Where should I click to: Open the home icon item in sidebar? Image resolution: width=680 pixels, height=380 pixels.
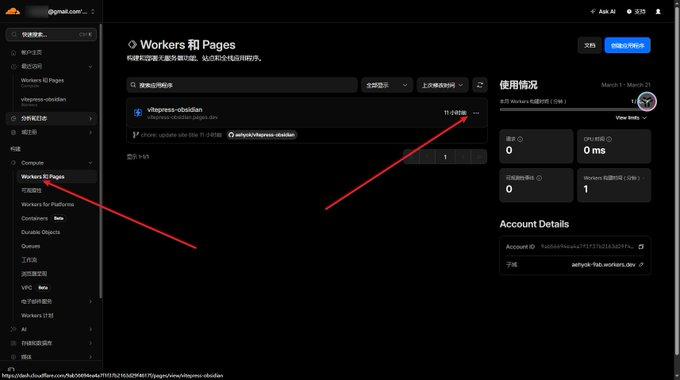tap(13, 52)
